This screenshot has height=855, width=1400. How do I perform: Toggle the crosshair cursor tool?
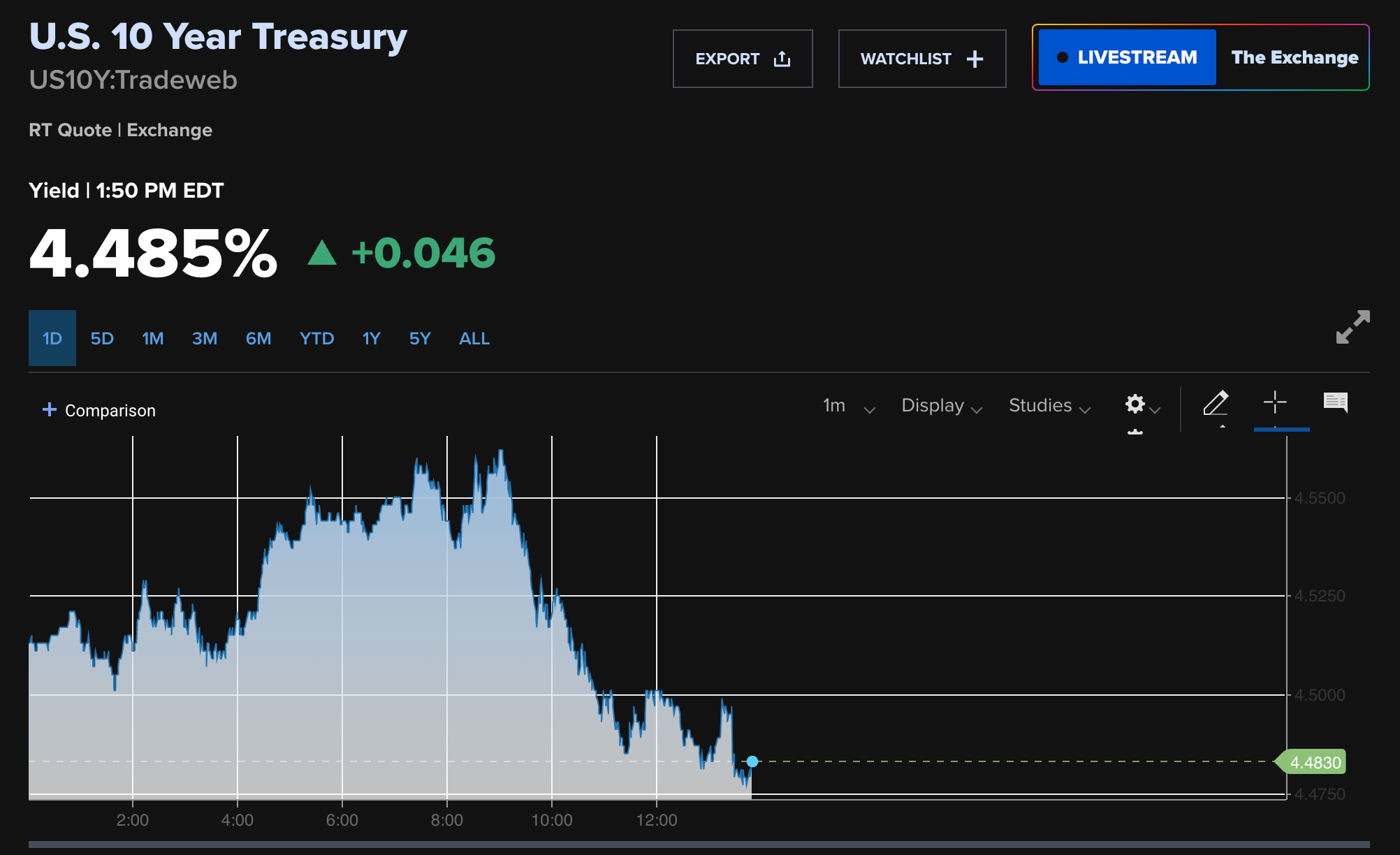click(1275, 403)
